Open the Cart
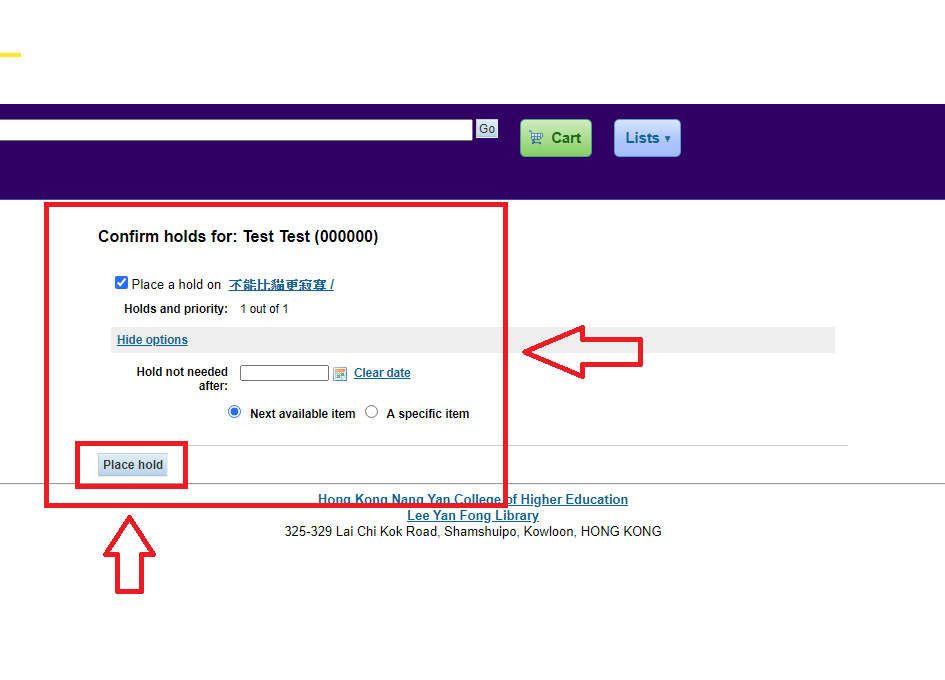The height and width of the screenshot is (680, 945). pos(556,138)
